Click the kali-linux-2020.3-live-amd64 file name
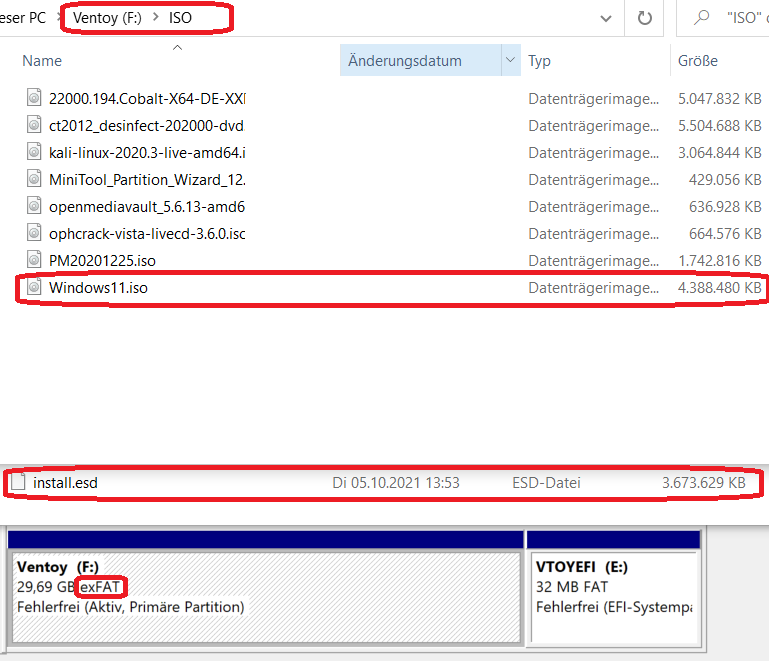The image size is (769, 661). pos(147,153)
